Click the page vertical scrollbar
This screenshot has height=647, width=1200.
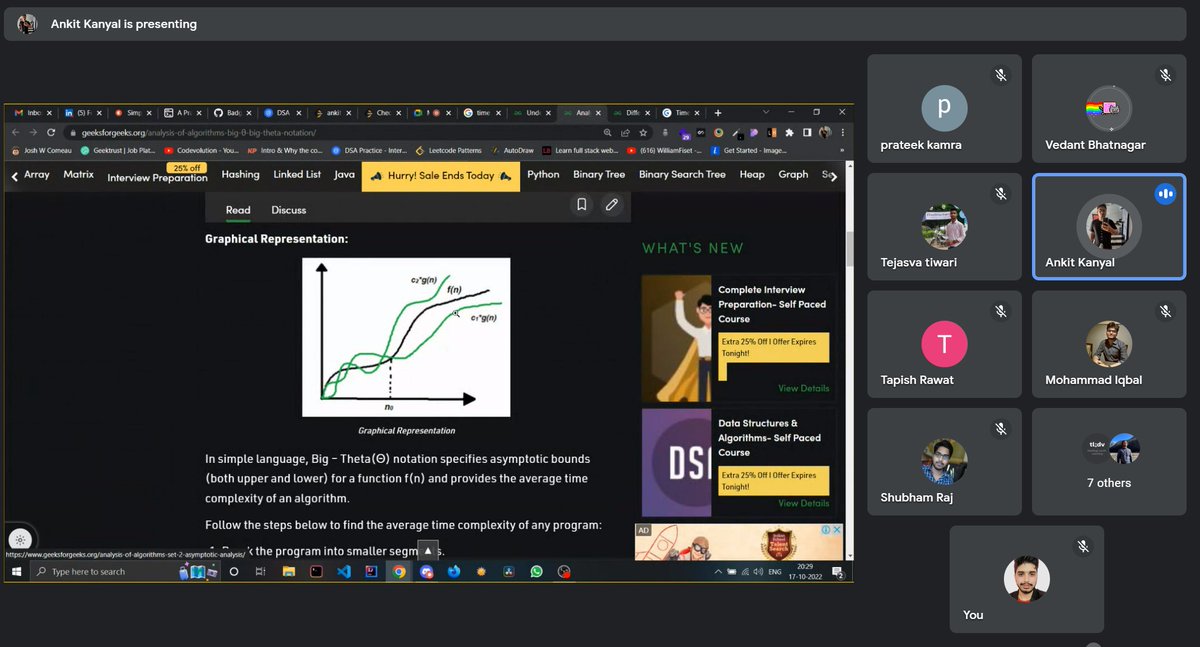(x=850, y=248)
